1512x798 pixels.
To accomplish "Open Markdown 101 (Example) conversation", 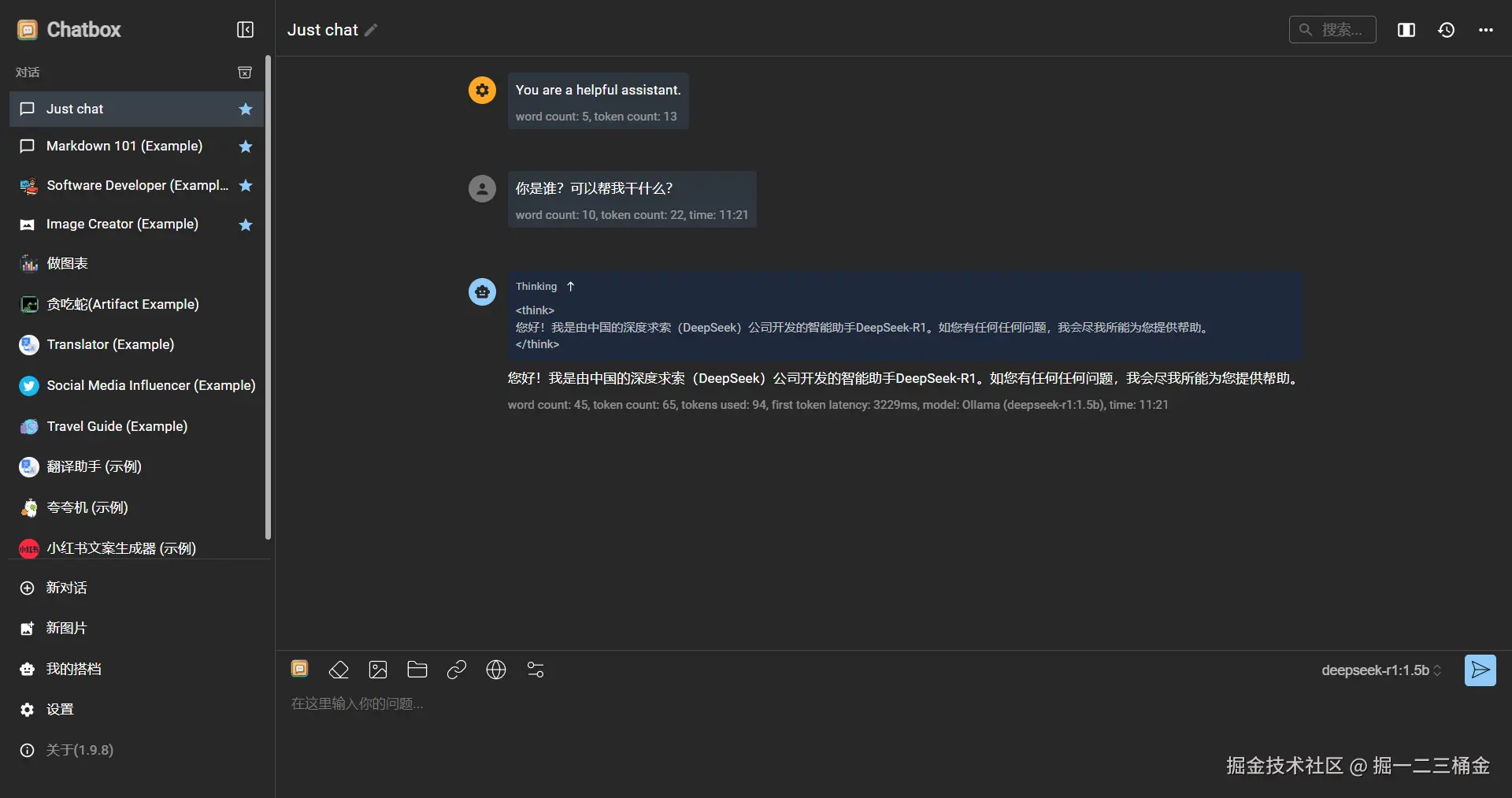I will point(136,147).
